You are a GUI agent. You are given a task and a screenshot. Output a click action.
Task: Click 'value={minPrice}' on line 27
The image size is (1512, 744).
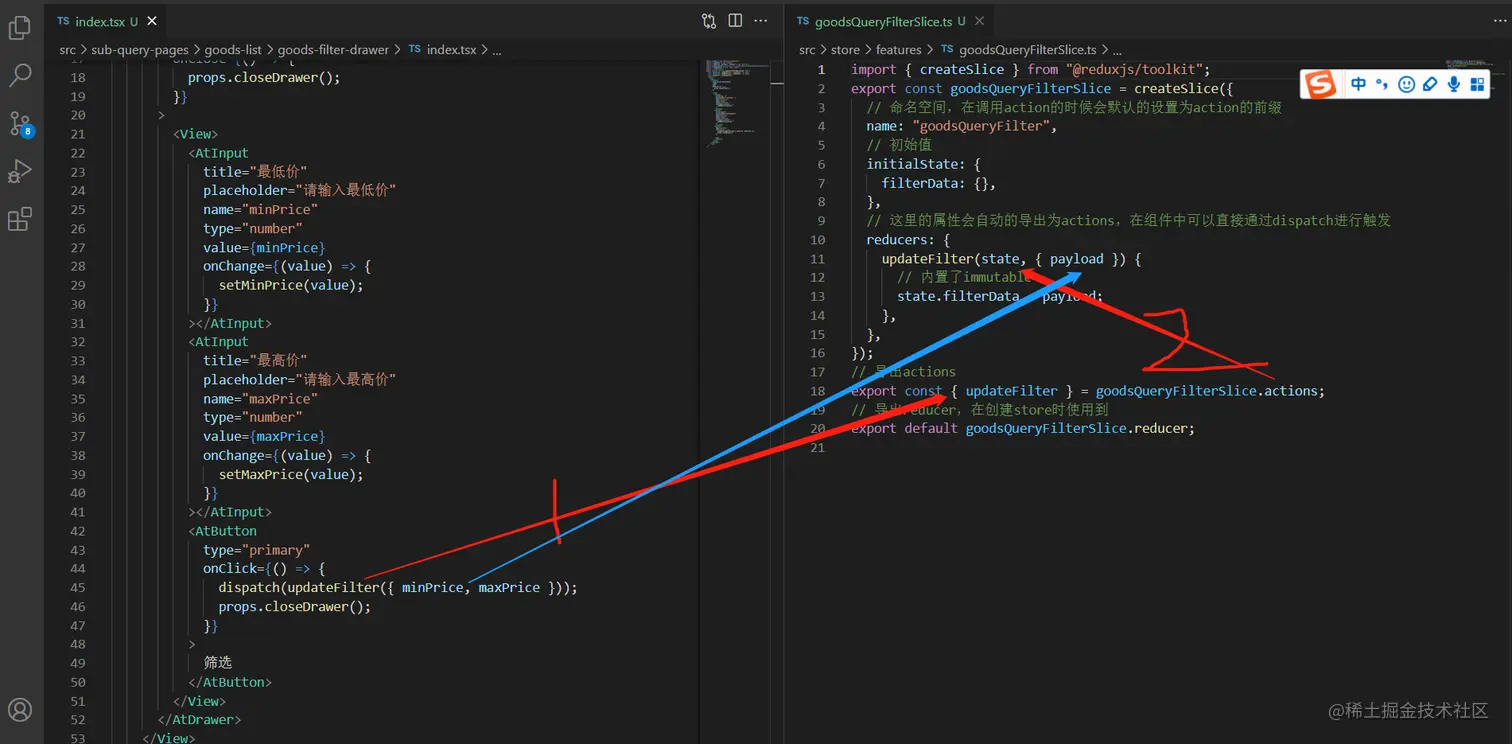[x=264, y=247]
